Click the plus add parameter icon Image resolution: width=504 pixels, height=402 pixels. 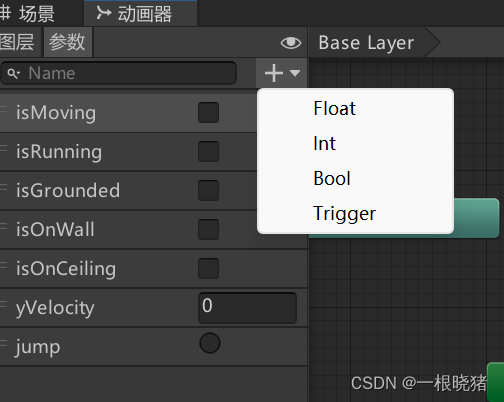pos(274,73)
